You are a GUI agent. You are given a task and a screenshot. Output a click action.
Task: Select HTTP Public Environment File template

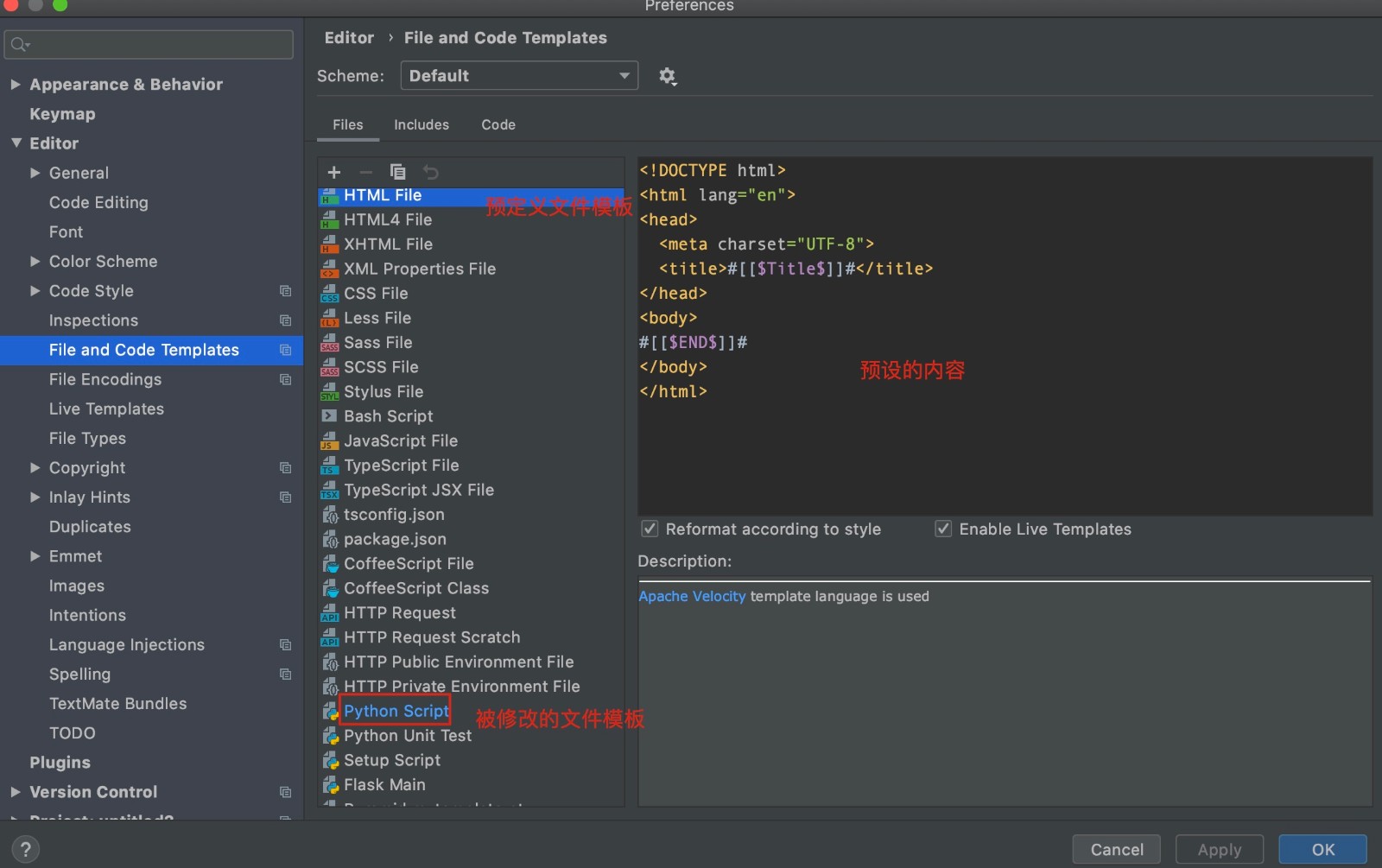point(459,662)
